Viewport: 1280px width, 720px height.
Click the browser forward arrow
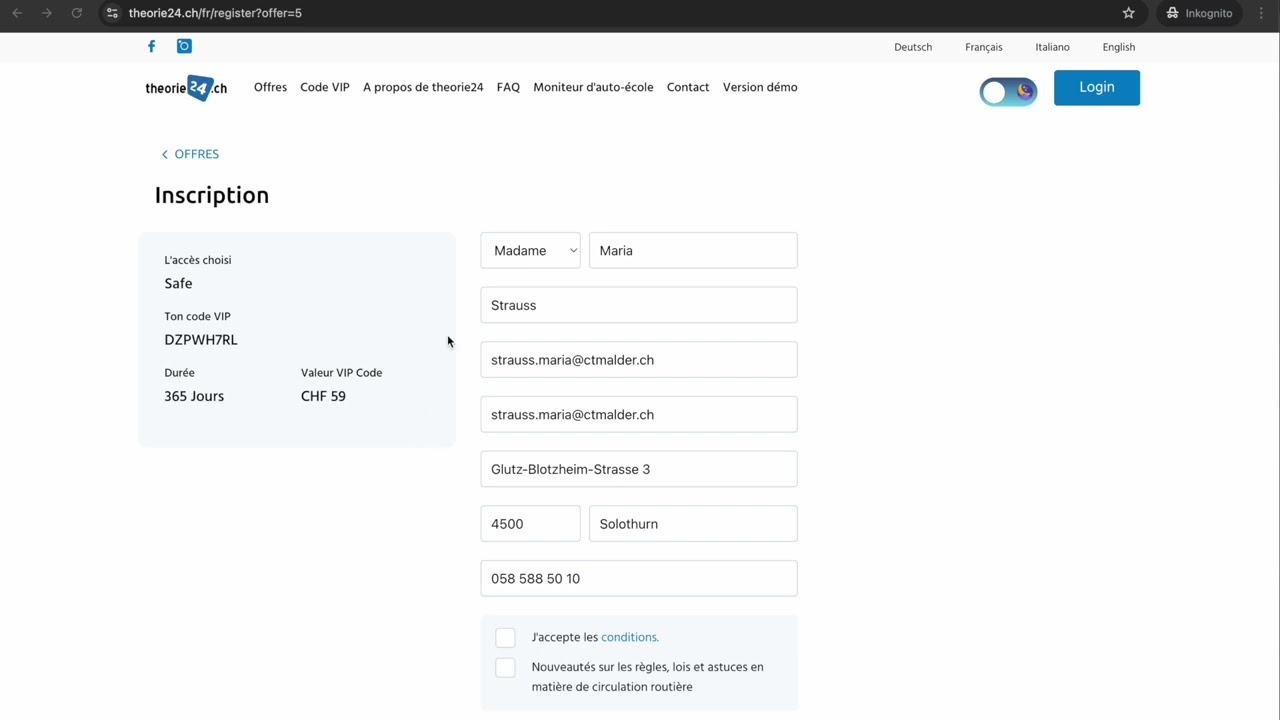coord(47,13)
